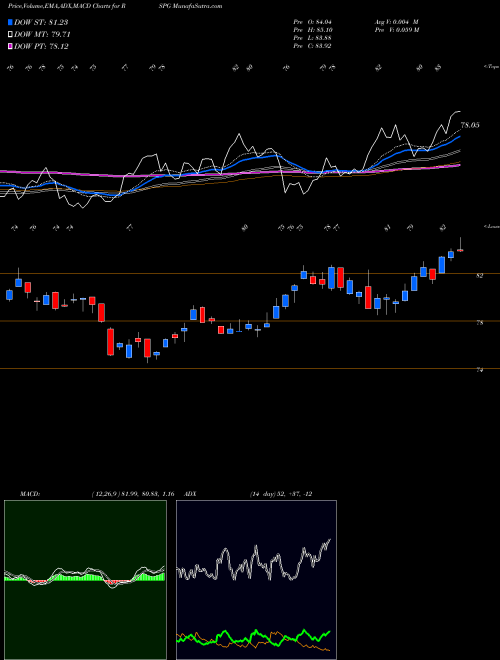Click the '<Lows' marker label

click(x=492, y=227)
